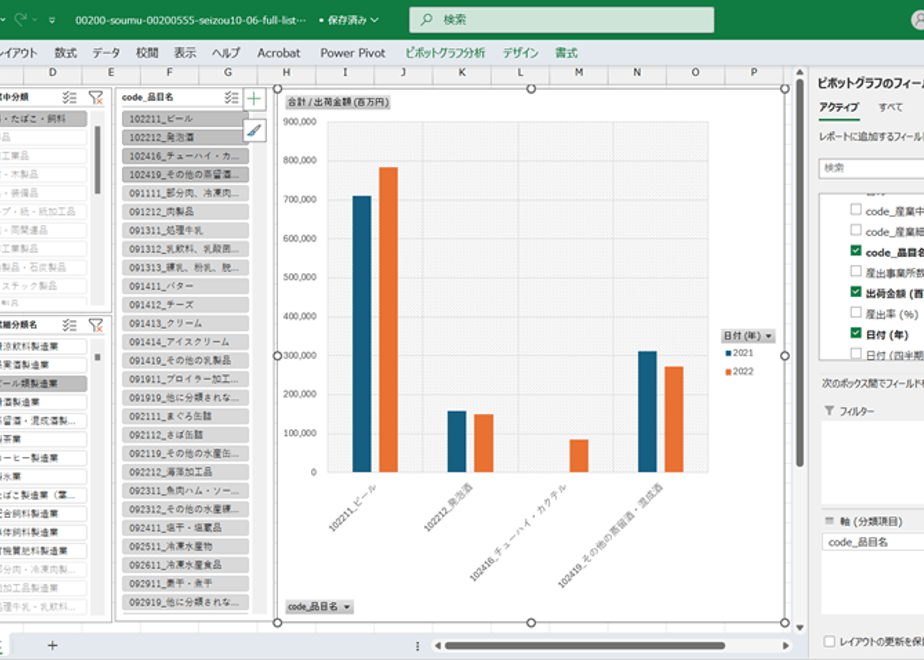
Task: Uncheck the 出荷金額 field checkbox
Action: coord(856,292)
